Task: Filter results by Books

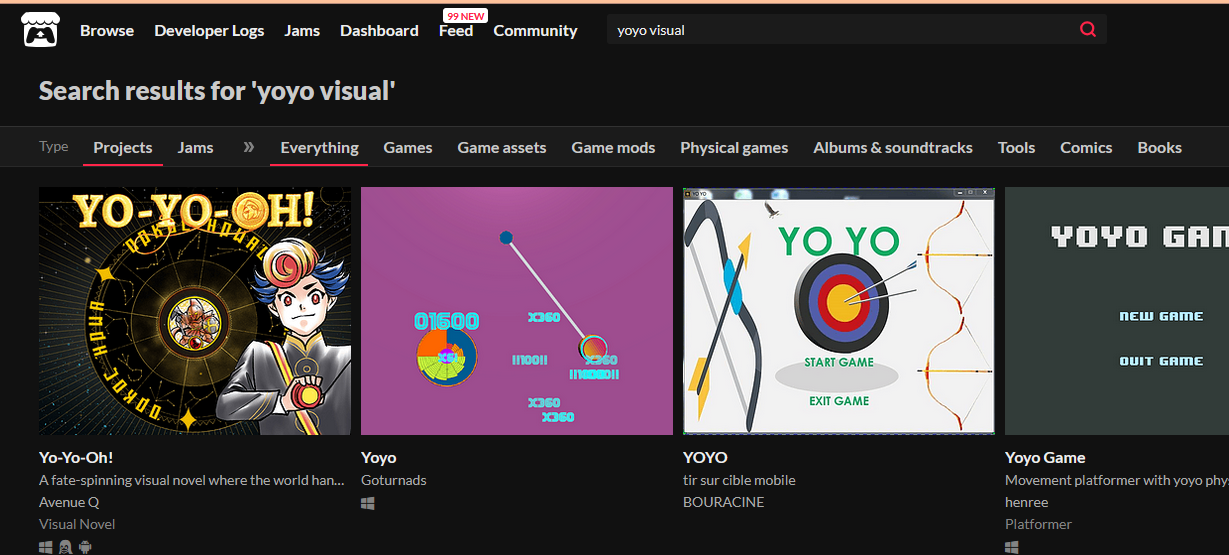Action: [1159, 147]
